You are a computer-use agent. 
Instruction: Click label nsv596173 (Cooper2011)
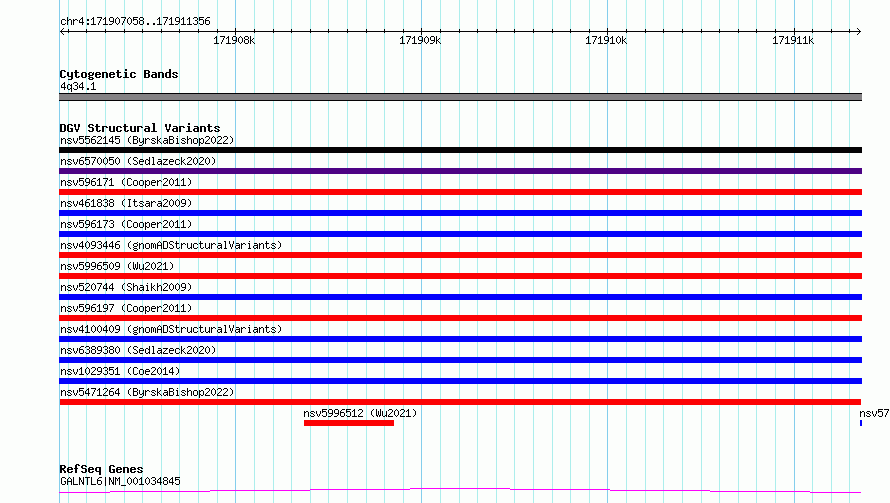point(126,224)
